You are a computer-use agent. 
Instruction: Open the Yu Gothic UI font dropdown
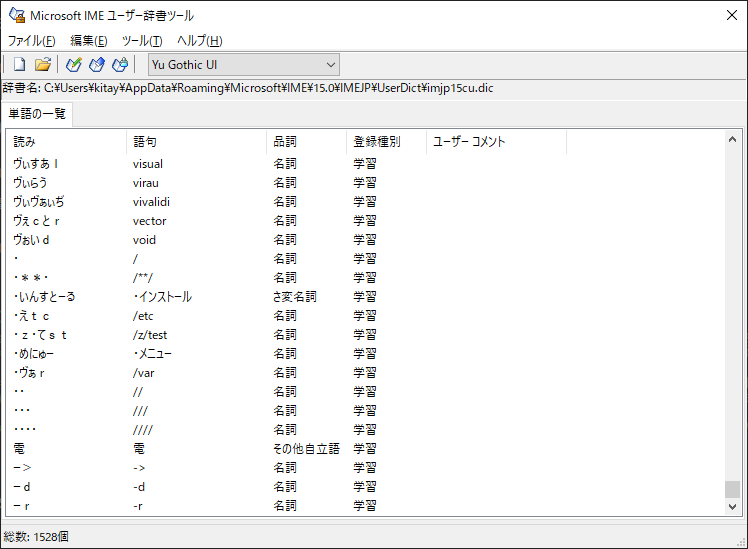tap(244, 65)
